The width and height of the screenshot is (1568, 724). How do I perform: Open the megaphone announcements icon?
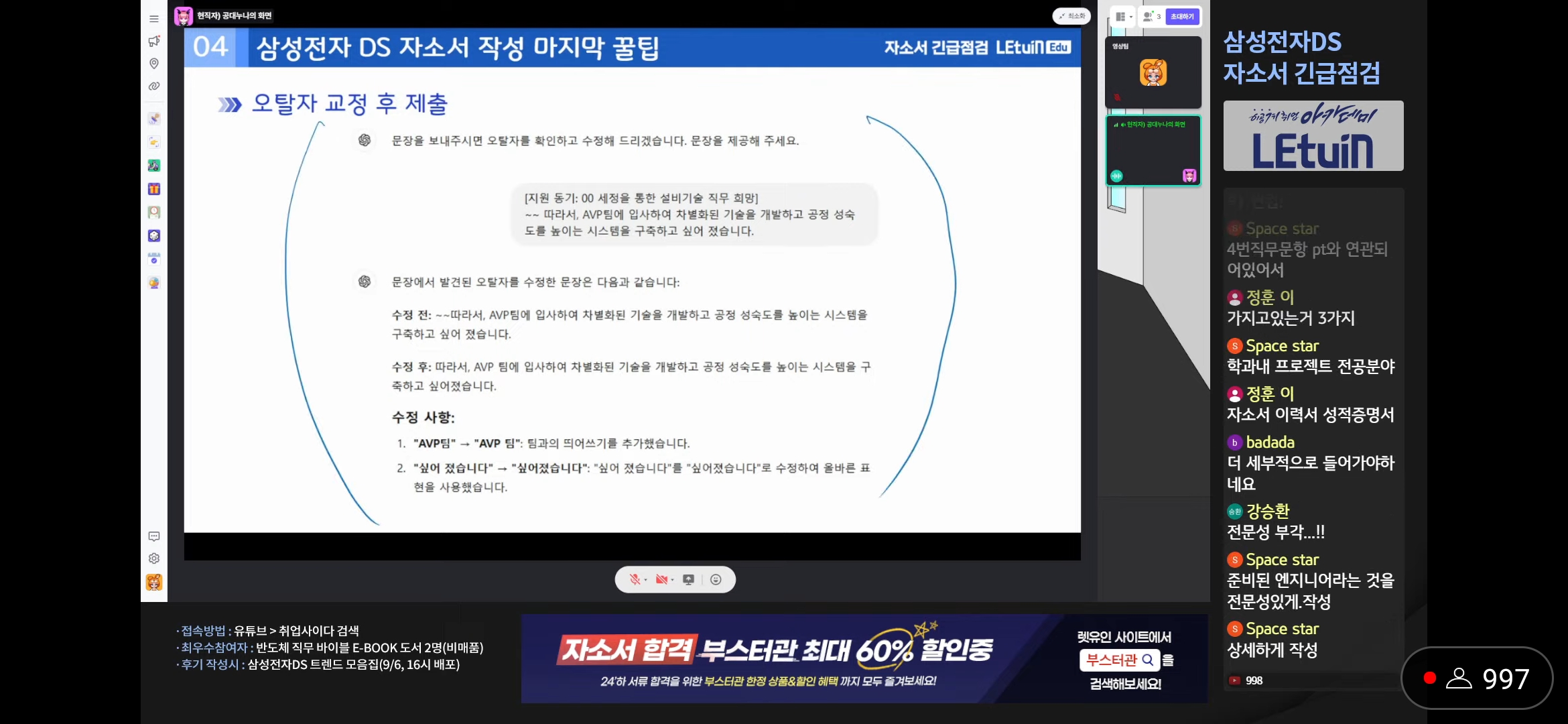pyautogui.click(x=154, y=41)
